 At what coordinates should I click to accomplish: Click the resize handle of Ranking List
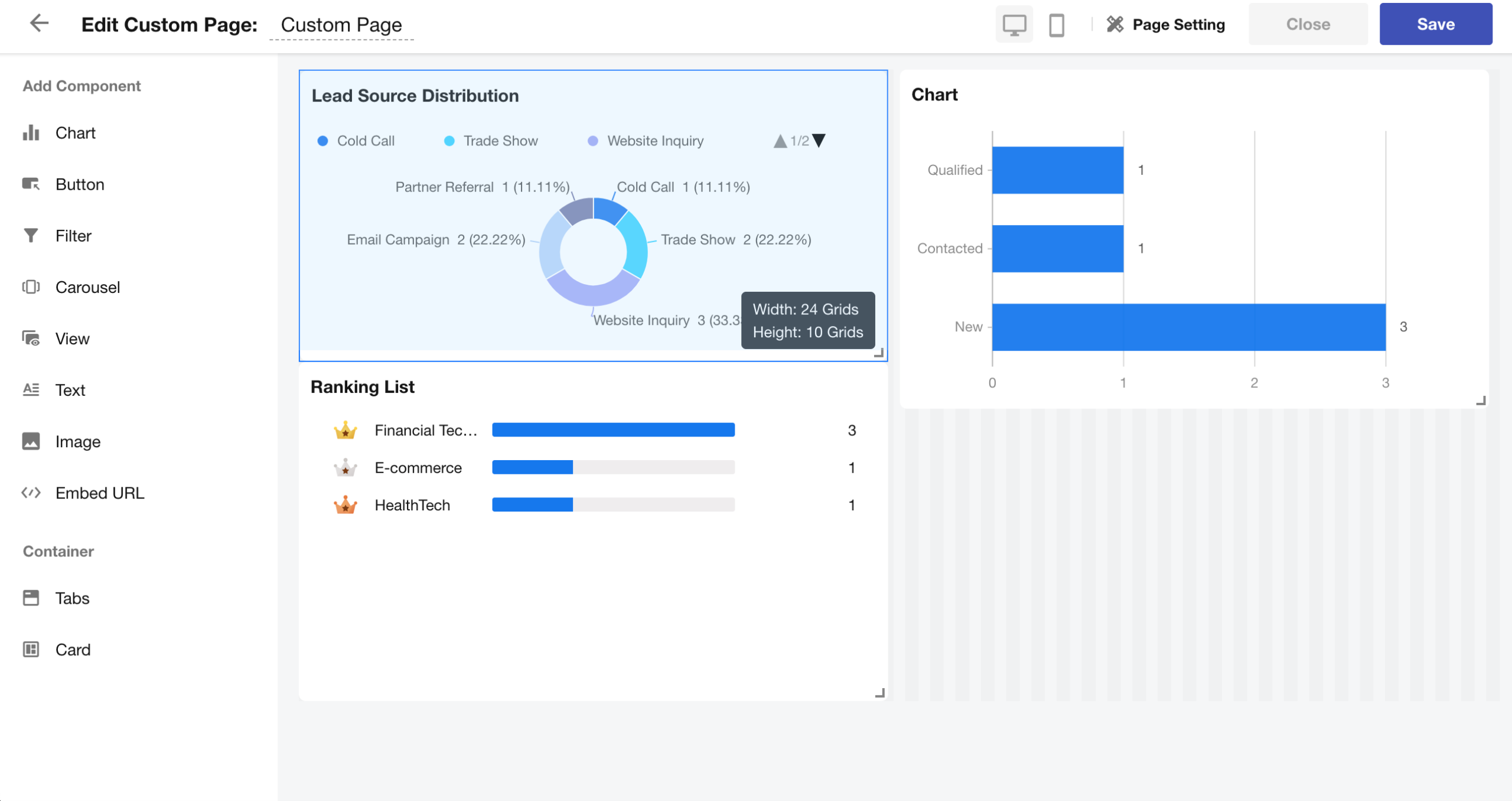point(879,693)
